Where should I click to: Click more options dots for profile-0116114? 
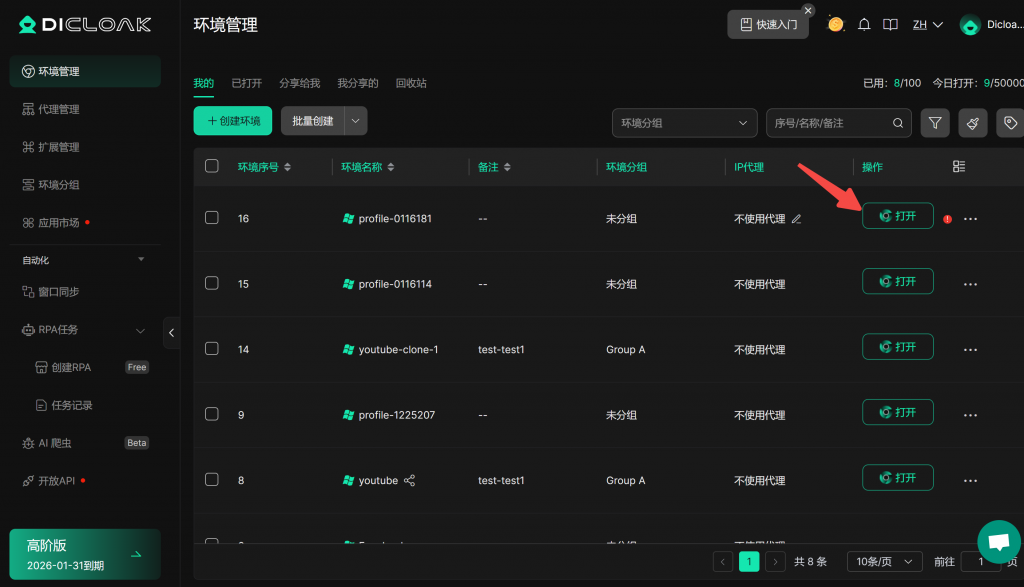pos(970,284)
